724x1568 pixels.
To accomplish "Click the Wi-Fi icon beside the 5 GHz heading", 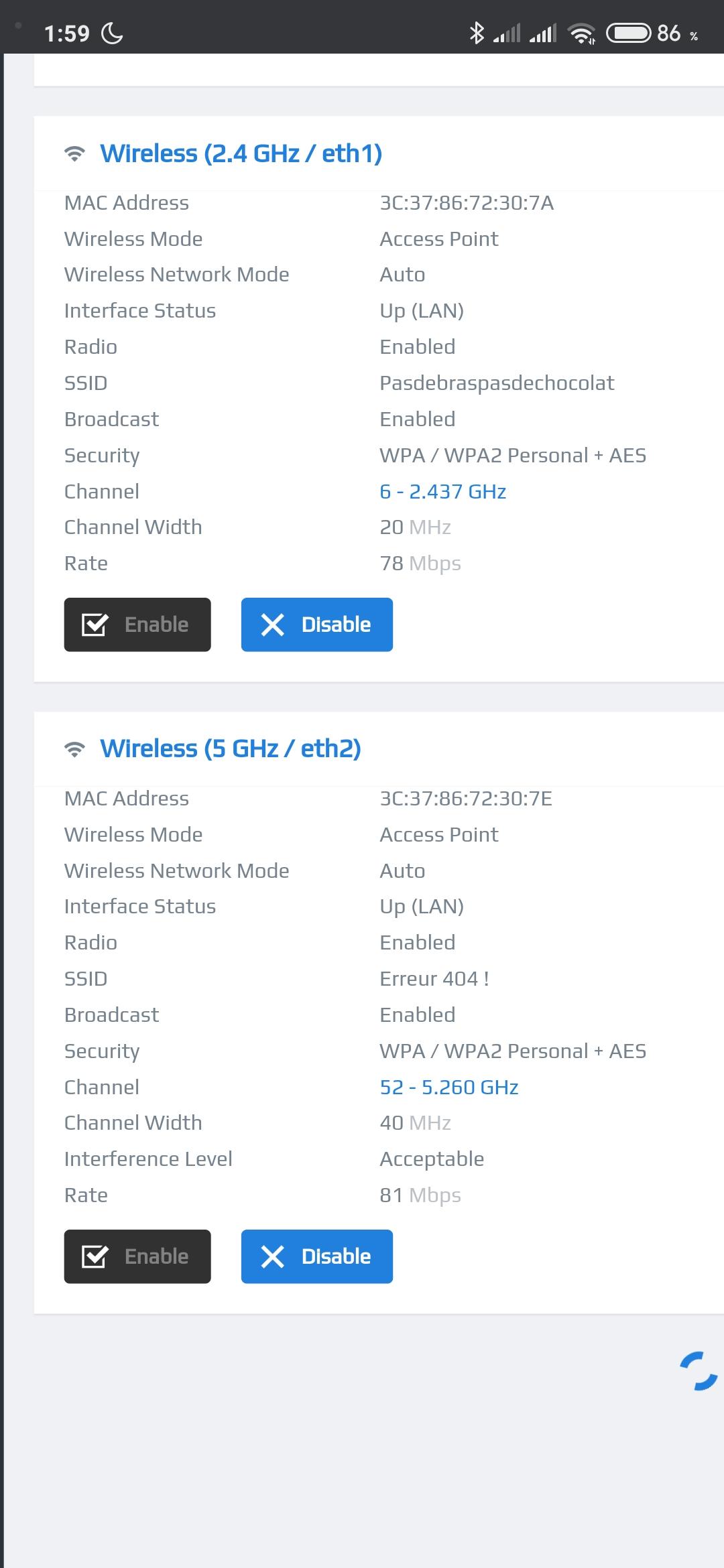I will [74, 749].
